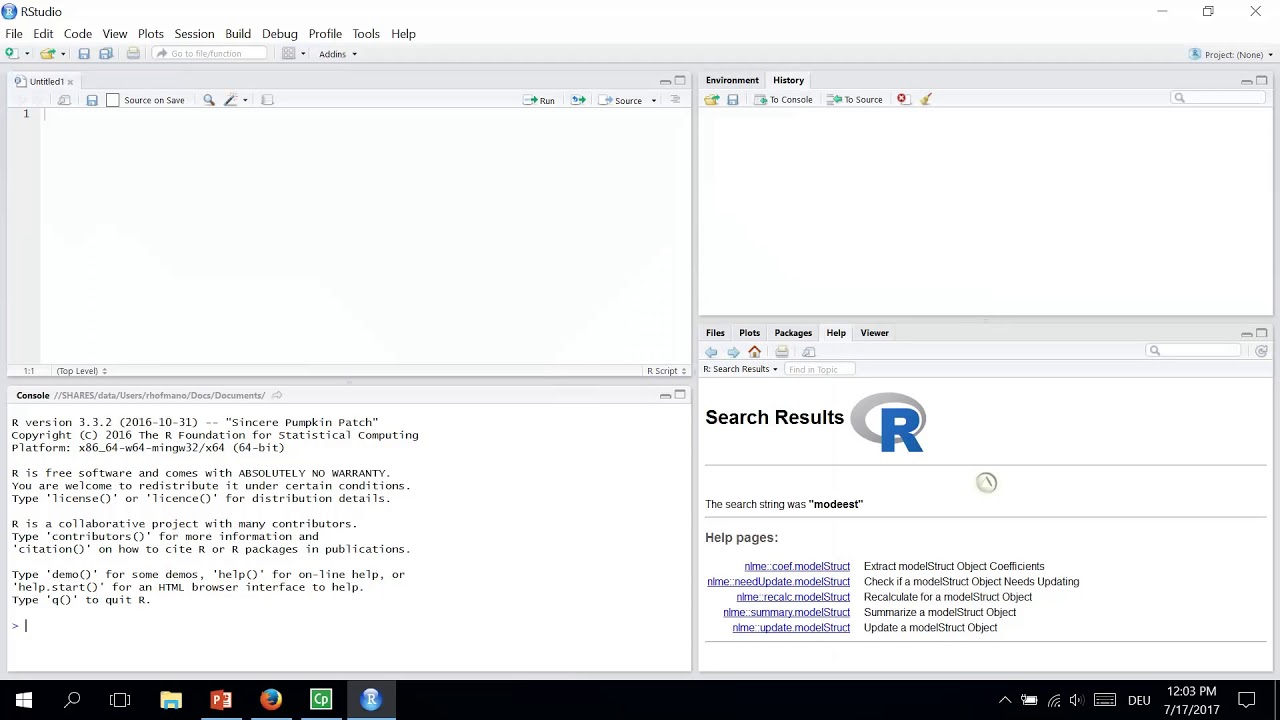Save Untitled1 using editor toolbar disk icon
Viewport: 1280px width, 720px height.
point(92,100)
